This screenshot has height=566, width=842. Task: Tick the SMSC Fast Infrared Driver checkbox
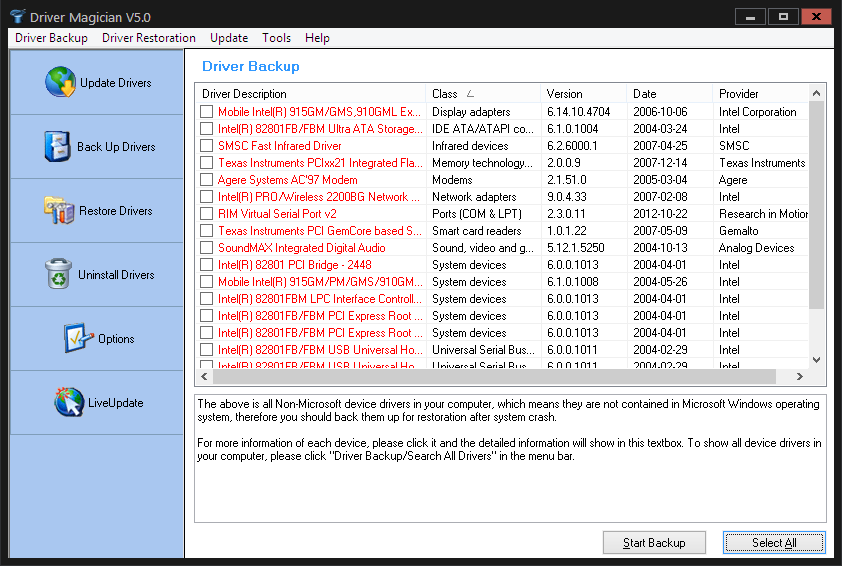point(206,146)
